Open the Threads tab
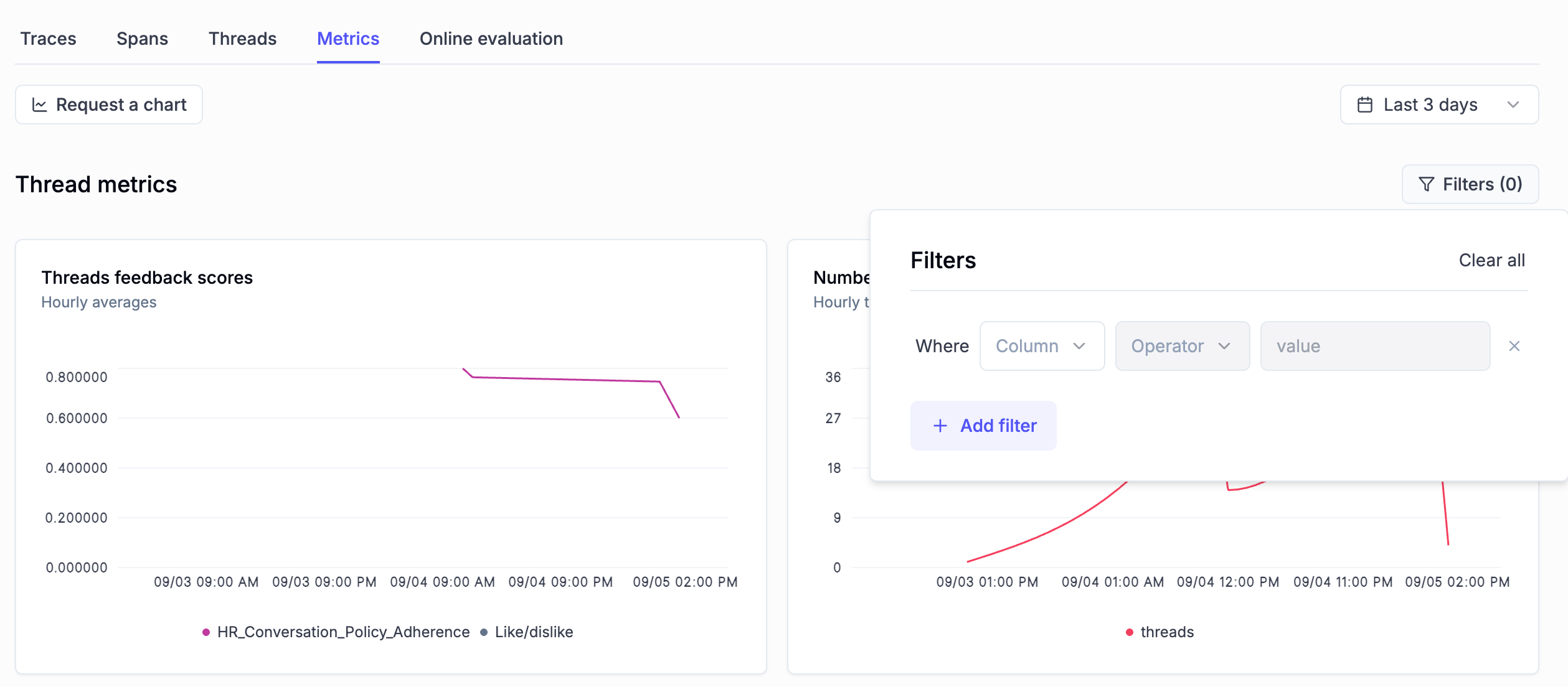Image resolution: width=1568 pixels, height=687 pixels. 242,38
